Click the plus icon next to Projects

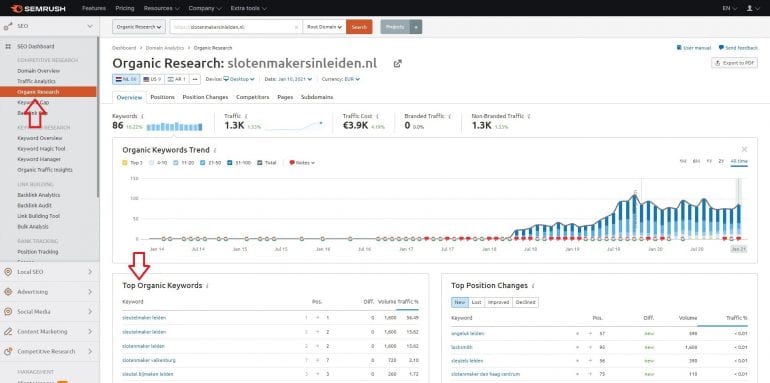(415, 27)
